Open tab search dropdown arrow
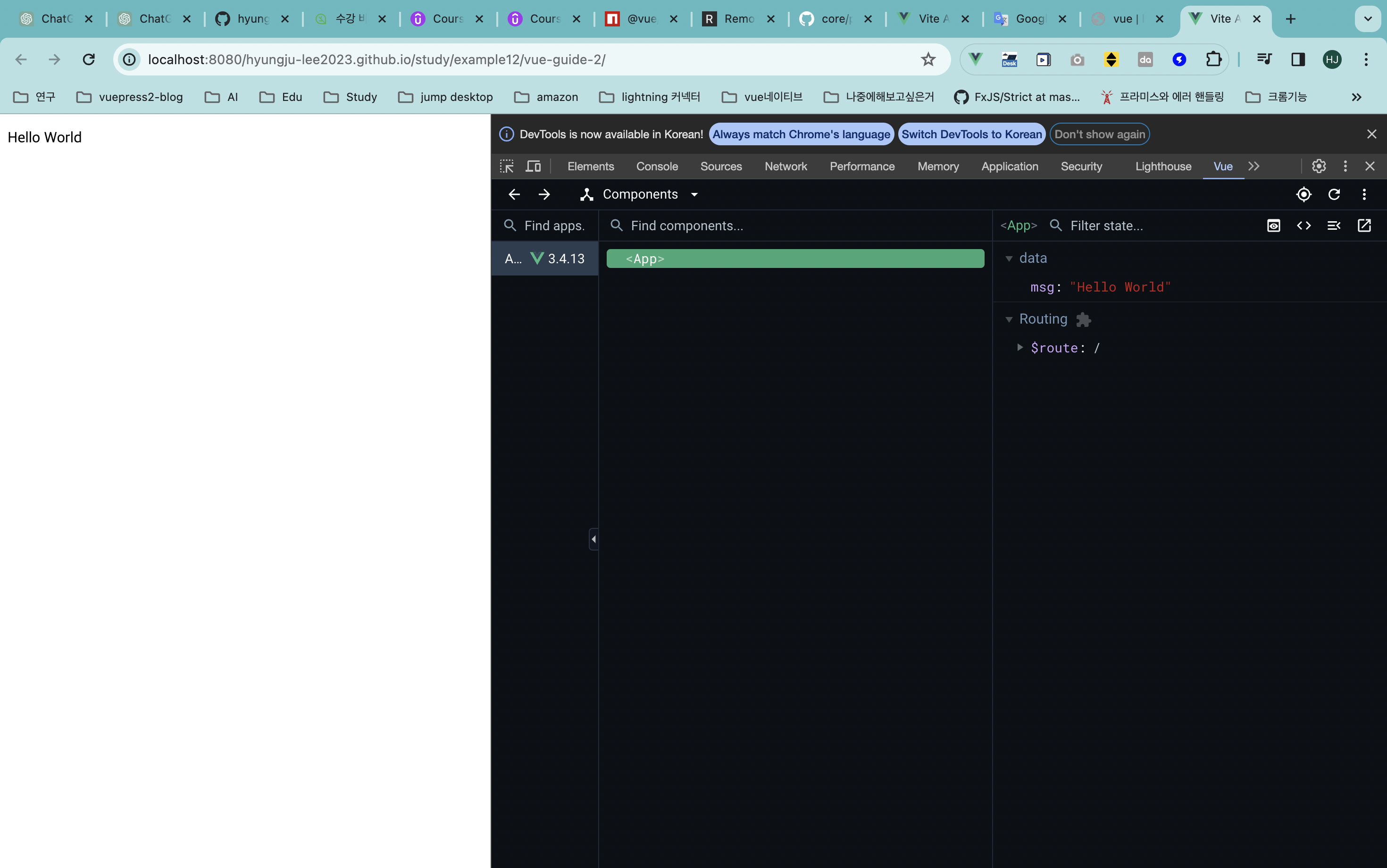This screenshot has height=868, width=1387. (x=1368, y=19)
